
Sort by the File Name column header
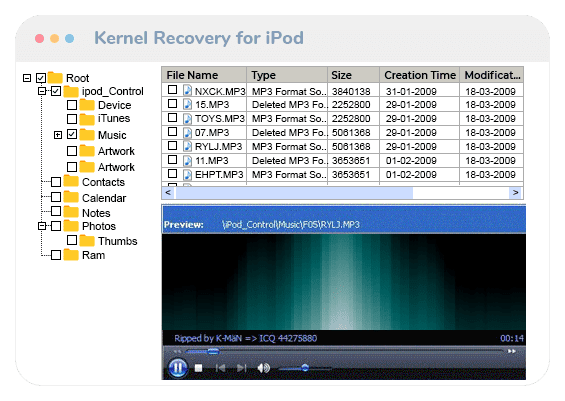[x=204, y=75]
